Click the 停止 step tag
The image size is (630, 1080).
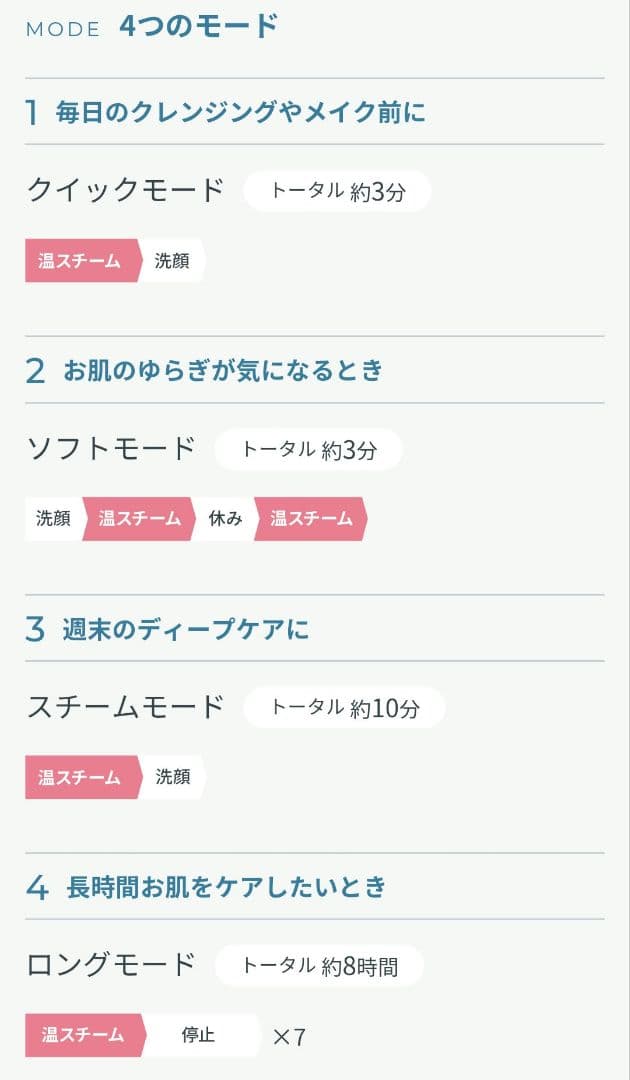point(198,1035)
